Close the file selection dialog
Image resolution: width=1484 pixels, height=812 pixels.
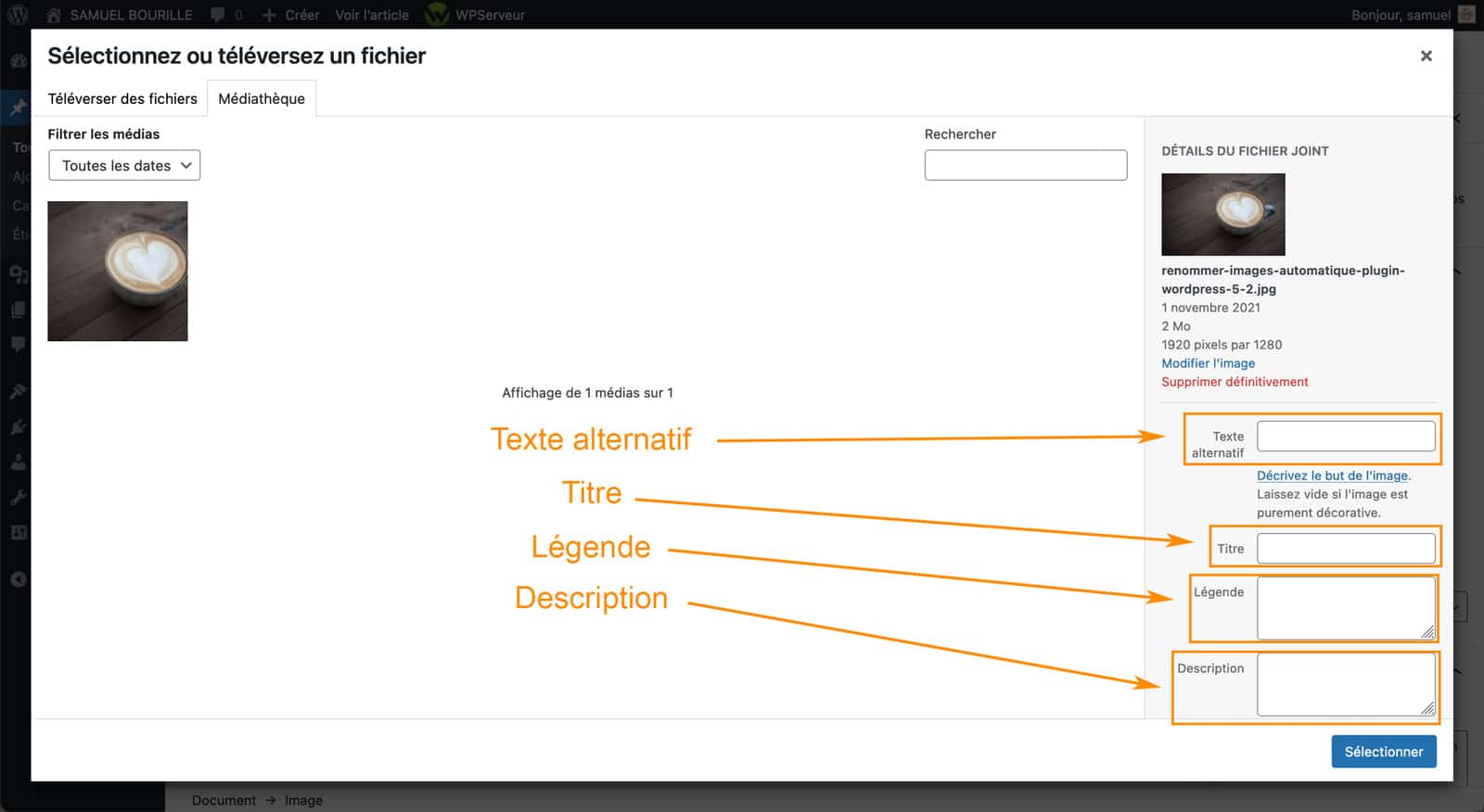pyautogui.click(x=1426, y=57)
